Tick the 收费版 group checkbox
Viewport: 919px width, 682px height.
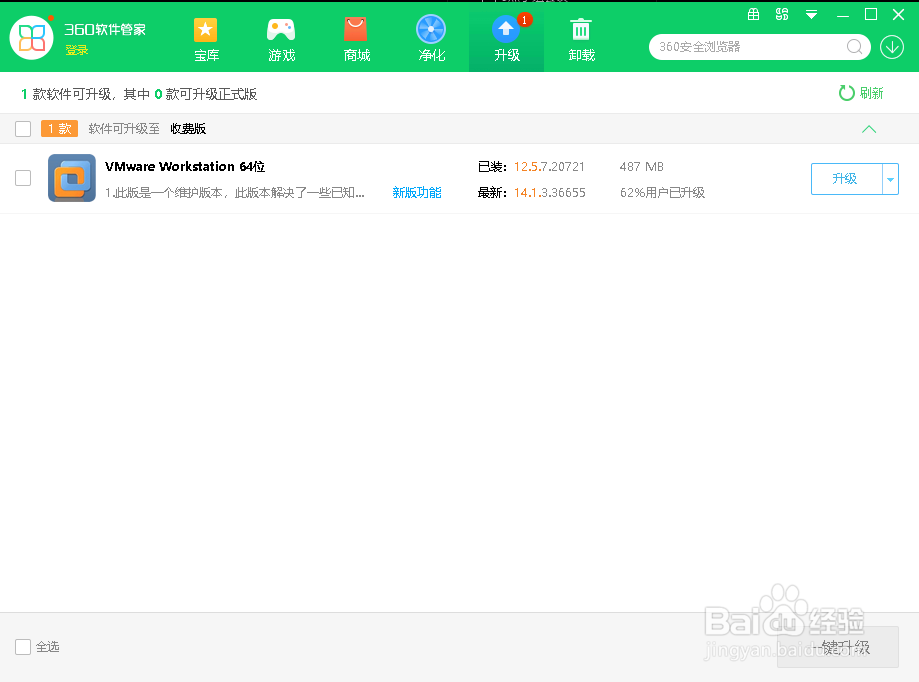coord(23,129)
